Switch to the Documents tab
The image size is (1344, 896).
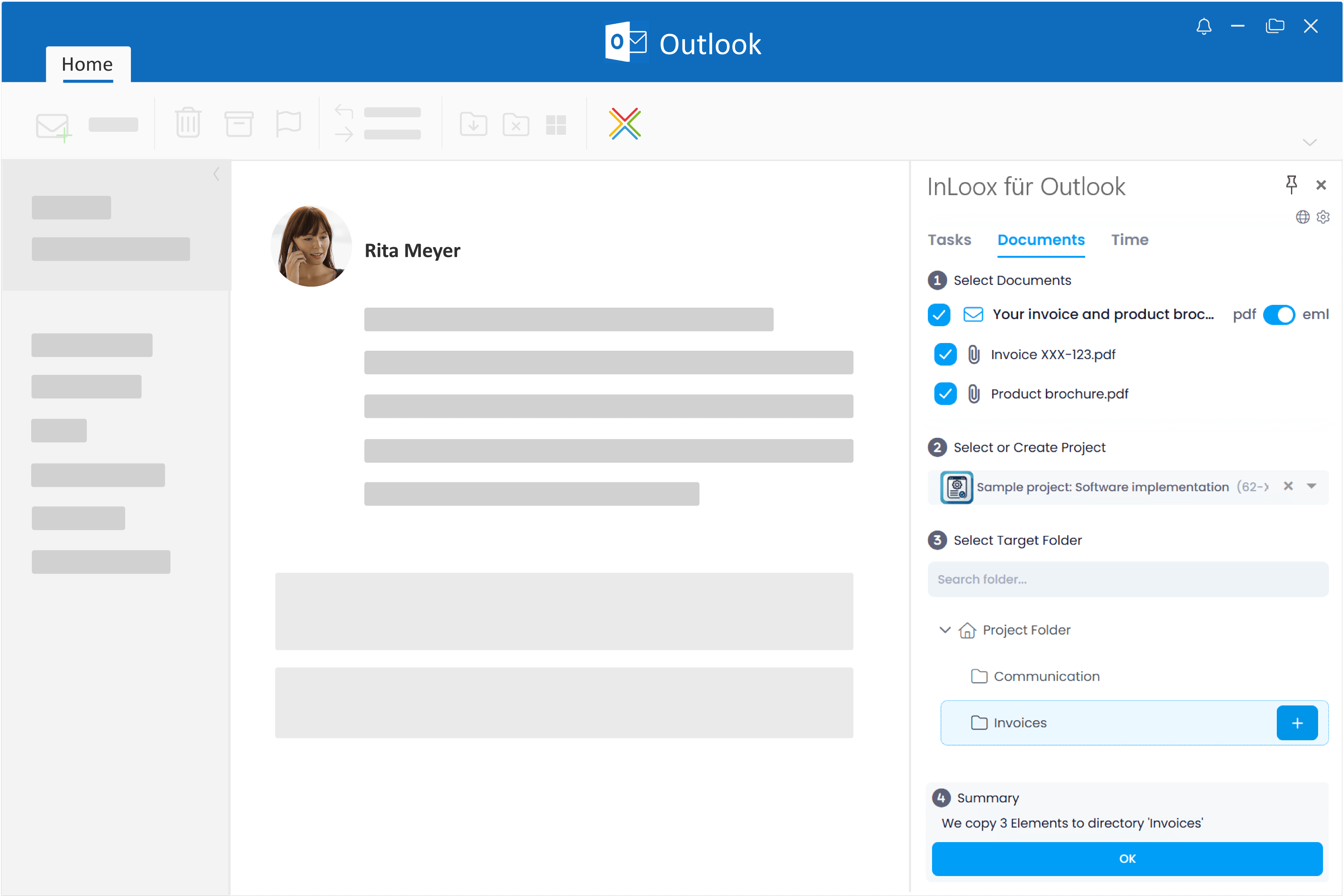(1041, 240)
